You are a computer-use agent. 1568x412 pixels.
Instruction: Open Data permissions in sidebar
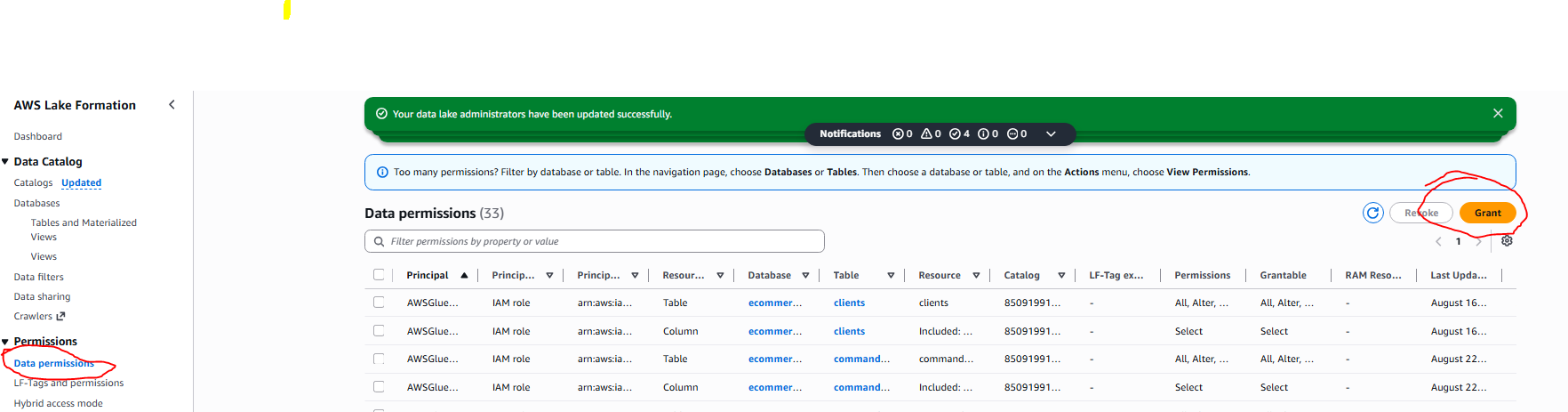[53, 363]
